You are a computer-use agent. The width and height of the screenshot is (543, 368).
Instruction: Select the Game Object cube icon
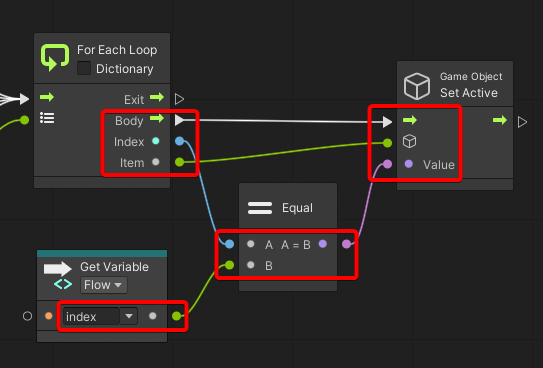(x=417, y=86)
